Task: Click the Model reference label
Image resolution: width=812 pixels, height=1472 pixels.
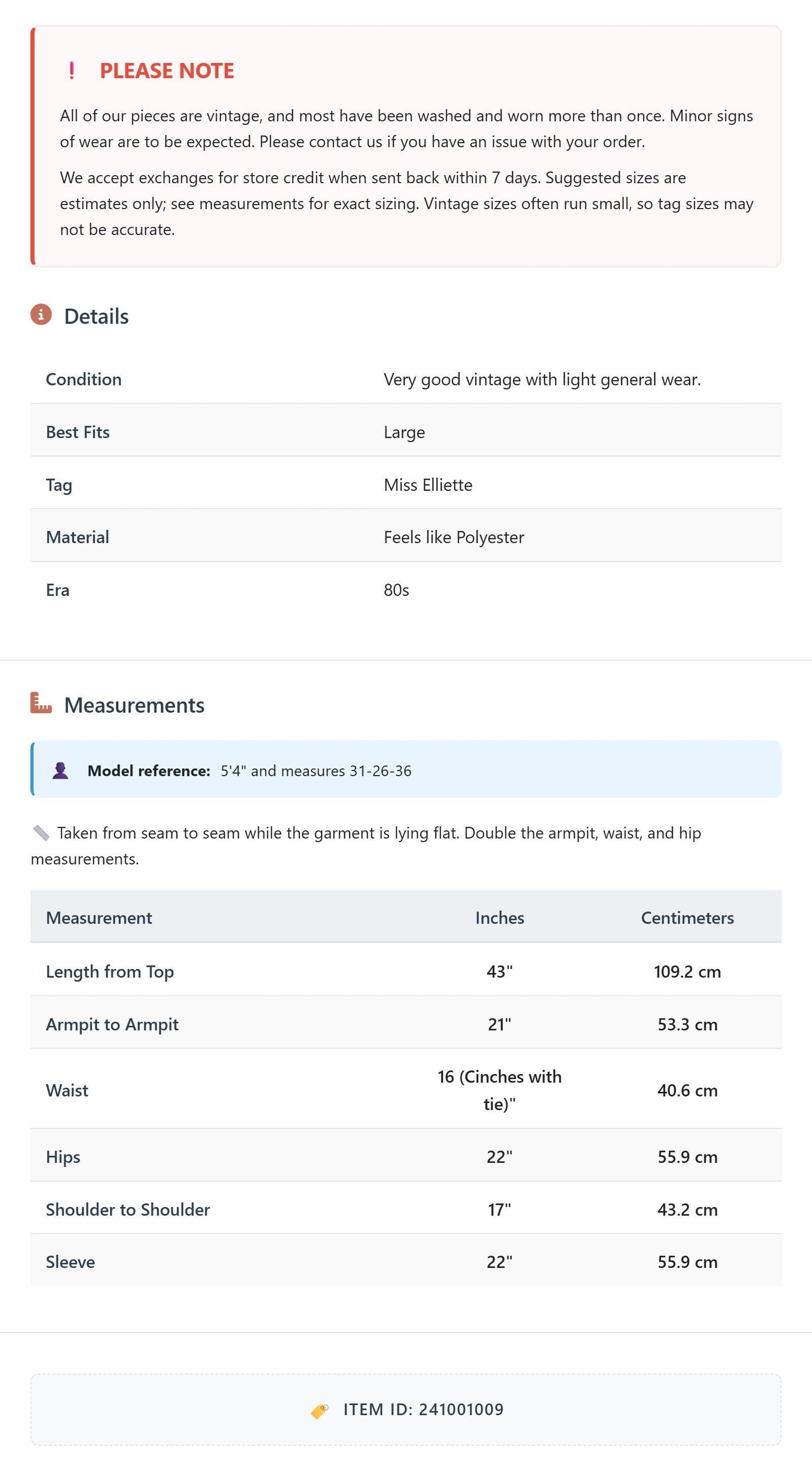Action: coord(149,771)
